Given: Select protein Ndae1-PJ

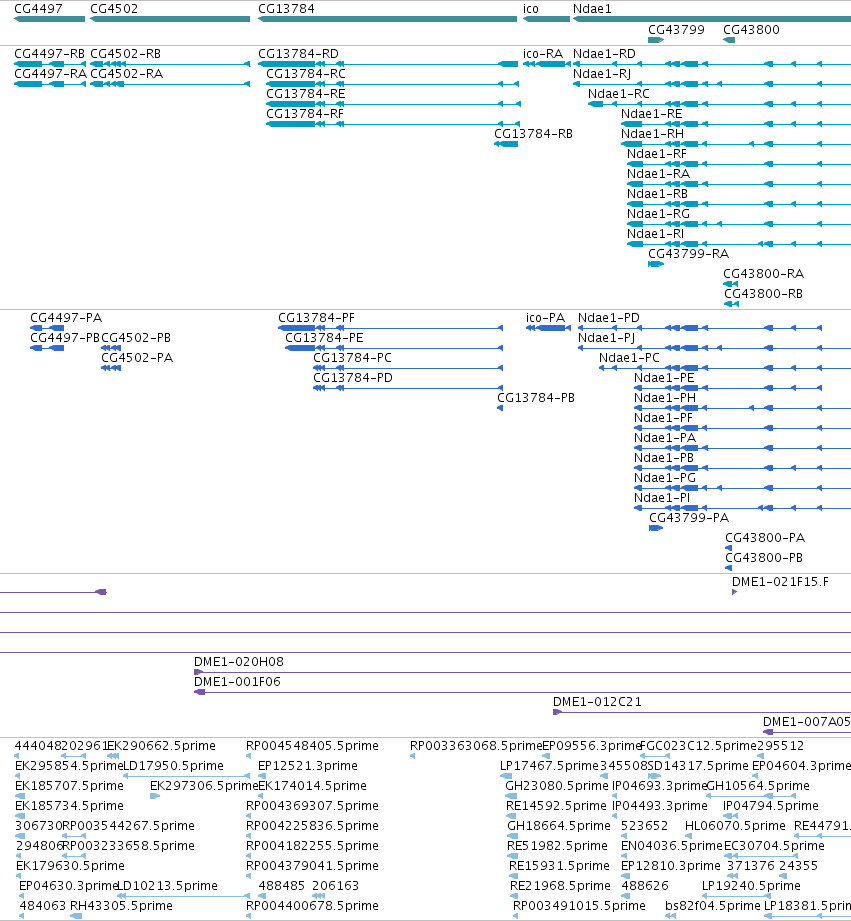Looking at the screenshot, I should point(607,338).
